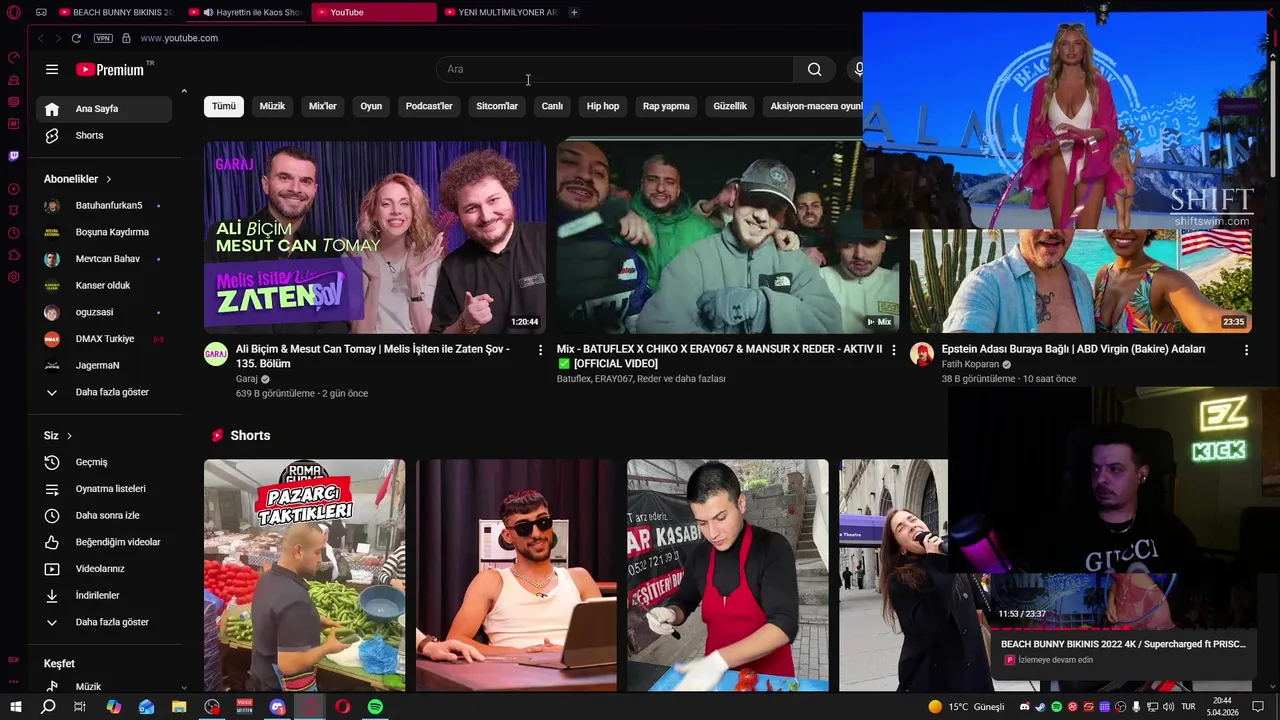Open Videolarınız your videos
The height and width of the screenshot is (720, 1280).
pos(104,569)
